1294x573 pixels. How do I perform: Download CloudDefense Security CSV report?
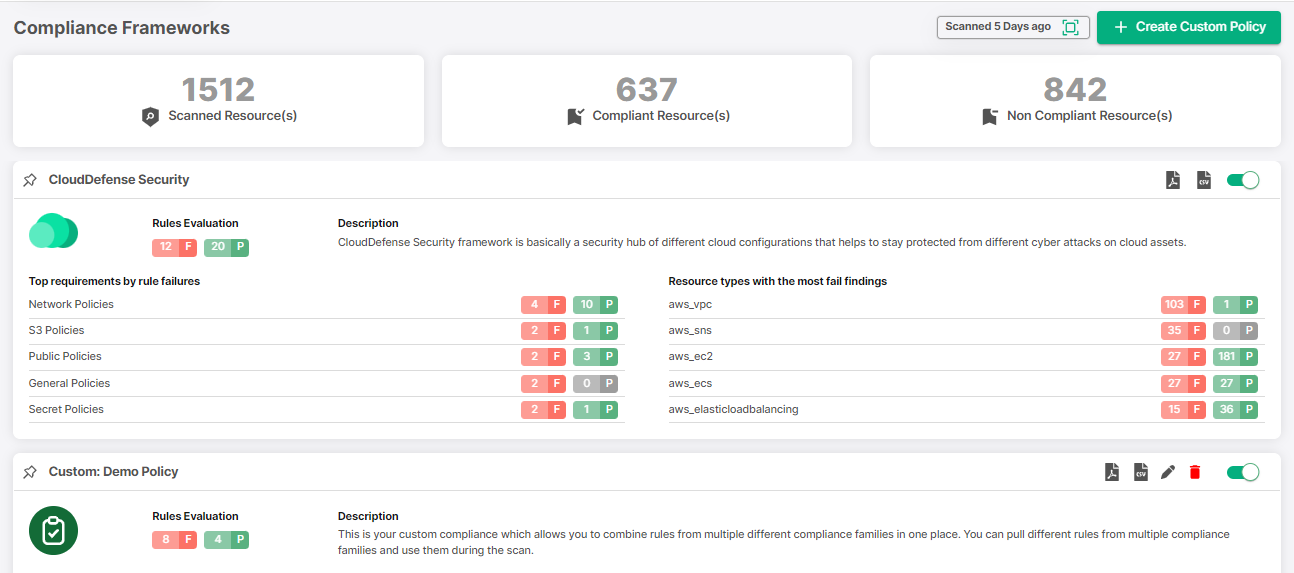1204,180
